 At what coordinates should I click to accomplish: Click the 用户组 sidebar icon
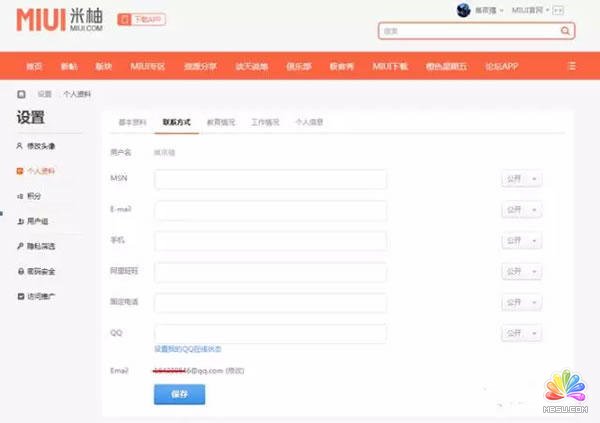coord(20,221)
